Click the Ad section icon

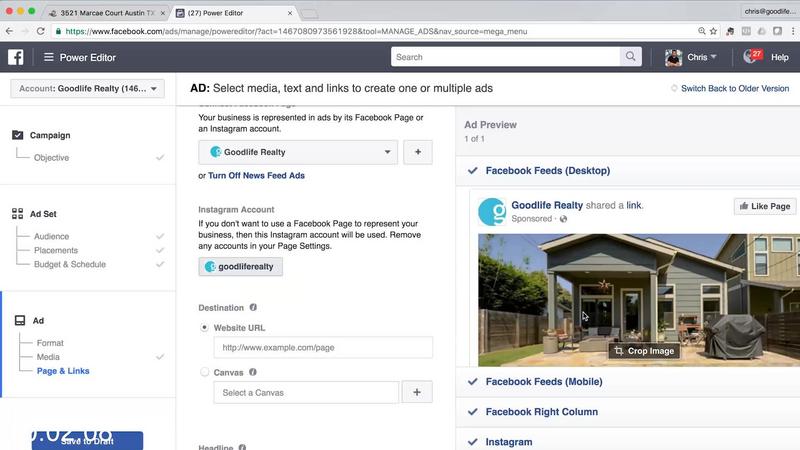tap(20, 320)
